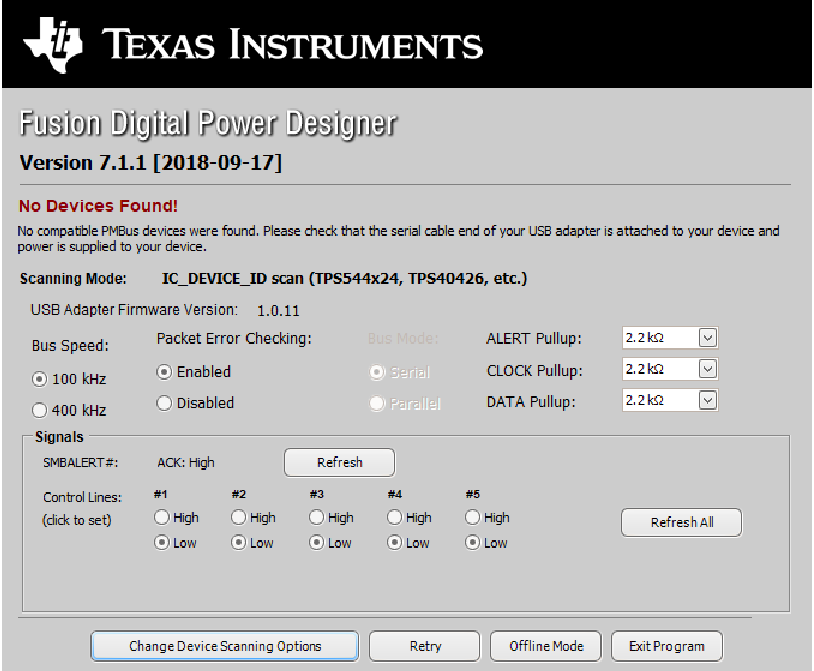Click the 'Control Lines:' label
This screenshot has height=671, width=814.
[x=82, y=497]
